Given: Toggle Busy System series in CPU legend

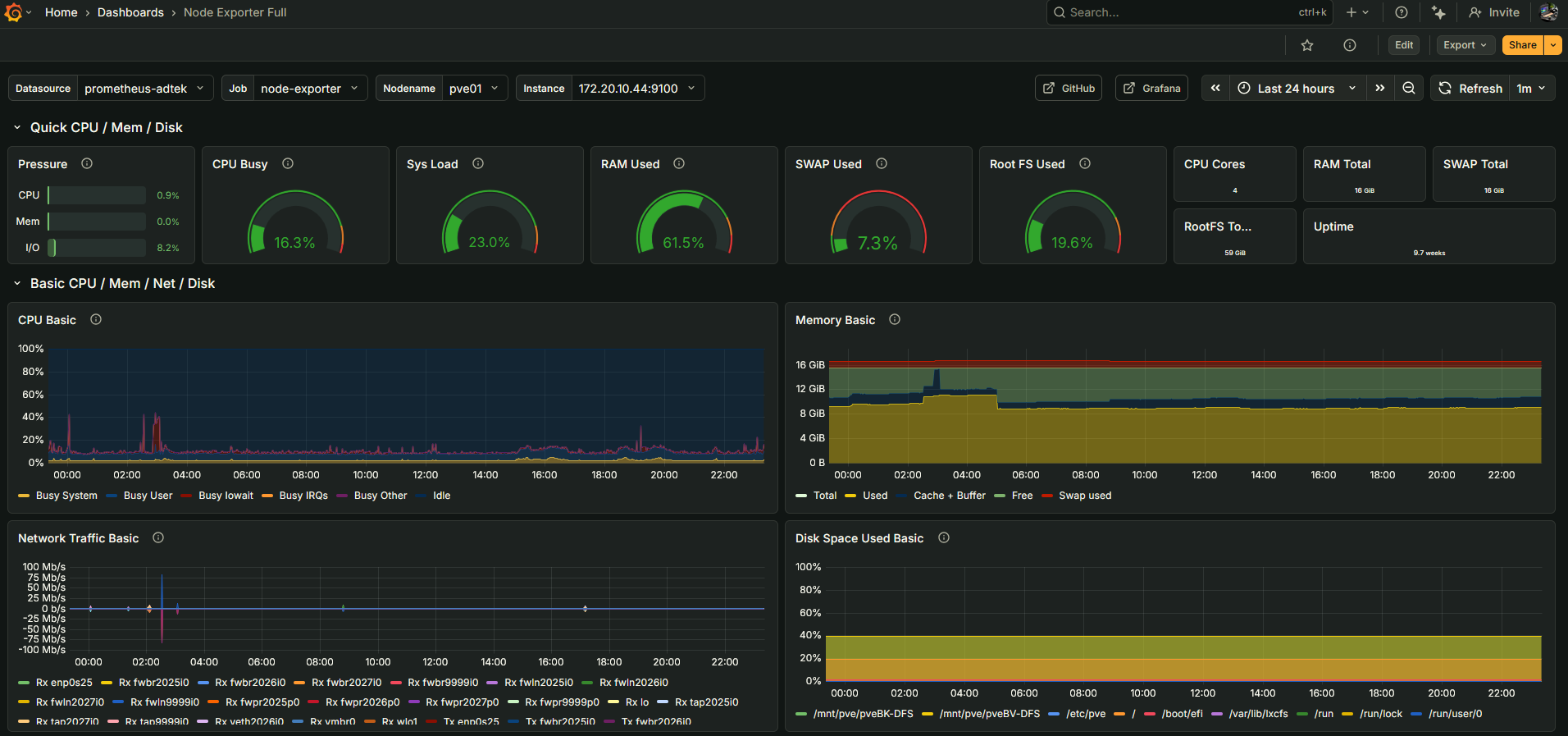Looking at the screenshot, I should coord(66,496).
